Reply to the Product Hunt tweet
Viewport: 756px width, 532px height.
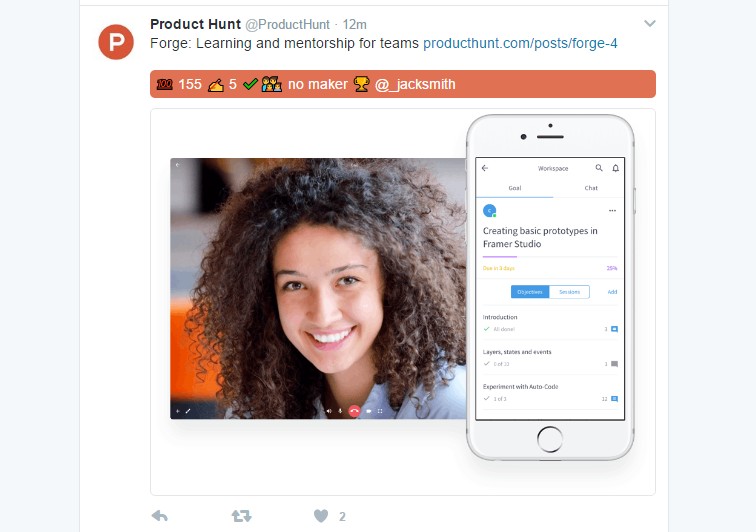click(160, 516)
